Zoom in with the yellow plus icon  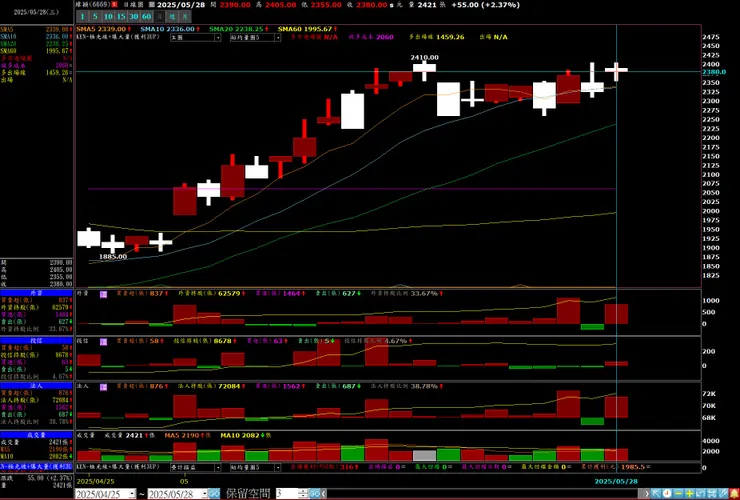[x=690, y=494]
